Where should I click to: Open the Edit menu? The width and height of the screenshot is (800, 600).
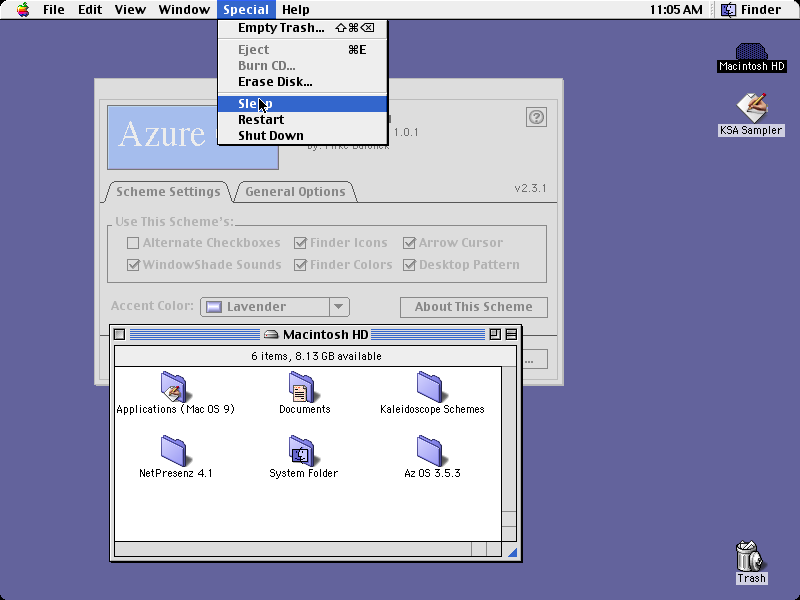pyautogui.click(x=90, y=10)
